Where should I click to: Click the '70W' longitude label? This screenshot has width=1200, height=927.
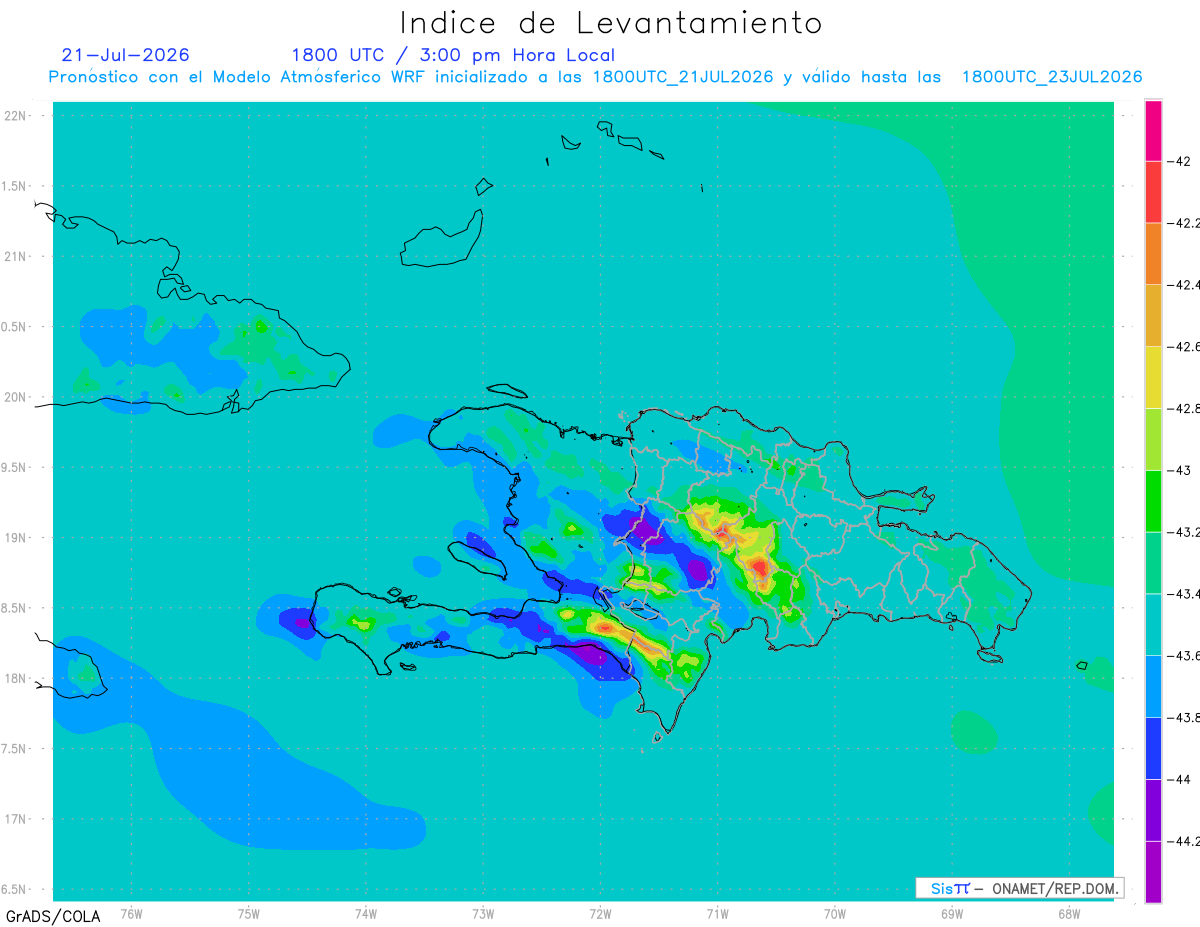tap(835, 913)
